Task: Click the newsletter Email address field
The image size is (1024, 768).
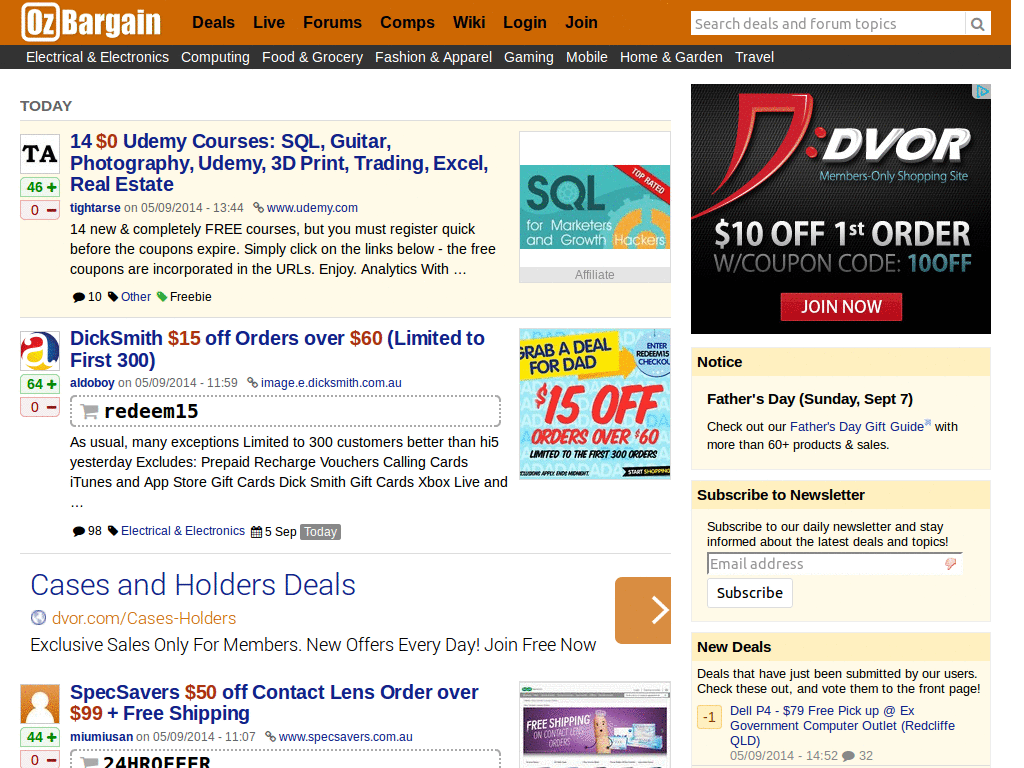Action: pyautogui.click(x=835, y=564)
